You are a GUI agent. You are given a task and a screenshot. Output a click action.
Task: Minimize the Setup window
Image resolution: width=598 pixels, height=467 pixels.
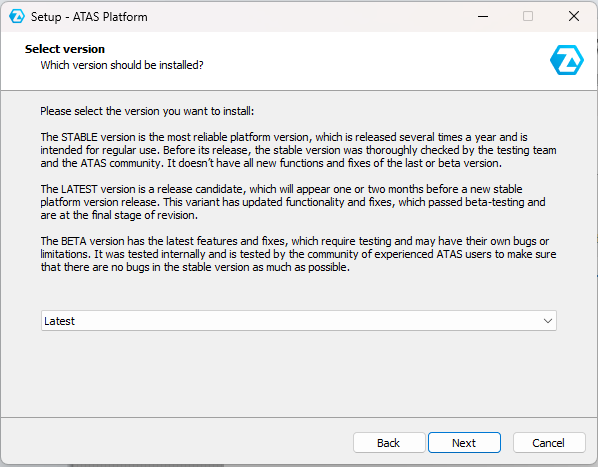[483, 16]
